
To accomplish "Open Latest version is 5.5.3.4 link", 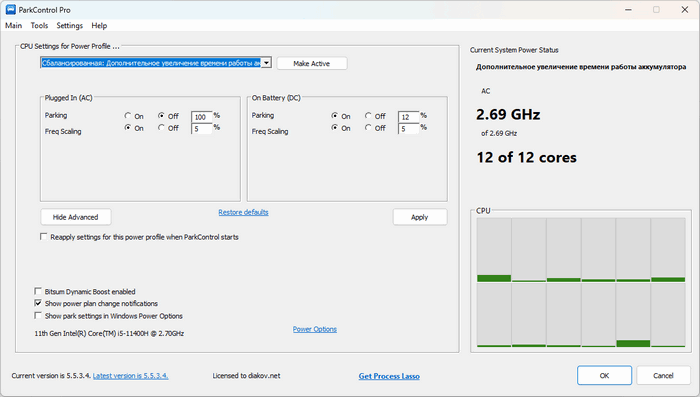I will click(130, 376).
